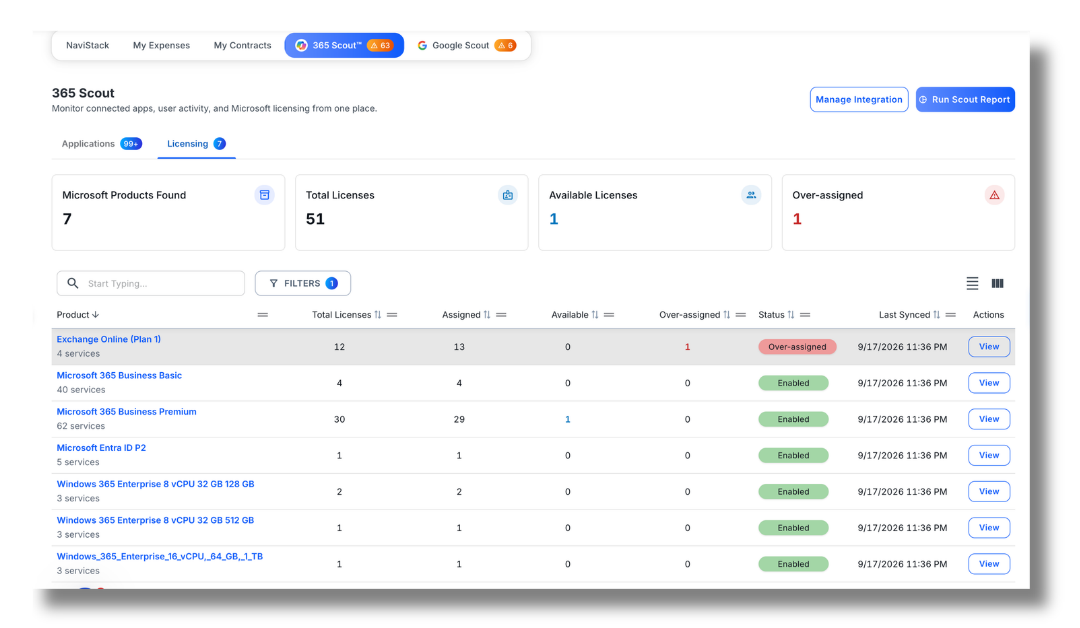Open Microsoft 365 Business Premium link
This screenshot has height=628, width=1080.
click(127, 412)
